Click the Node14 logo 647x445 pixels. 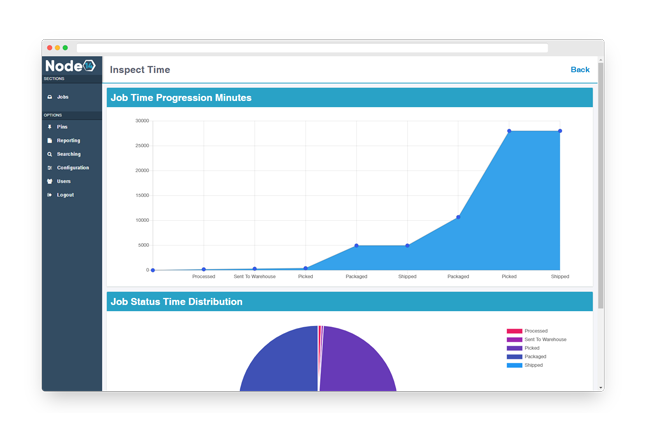(70, 66)
